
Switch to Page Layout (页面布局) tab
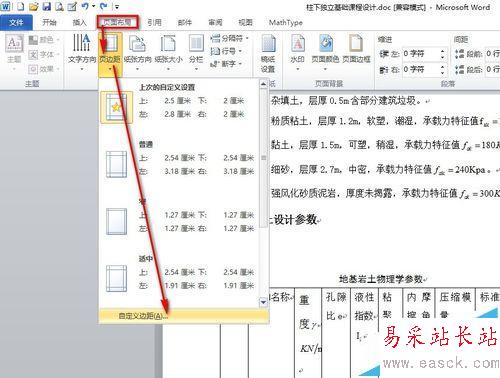click(117, 22)
